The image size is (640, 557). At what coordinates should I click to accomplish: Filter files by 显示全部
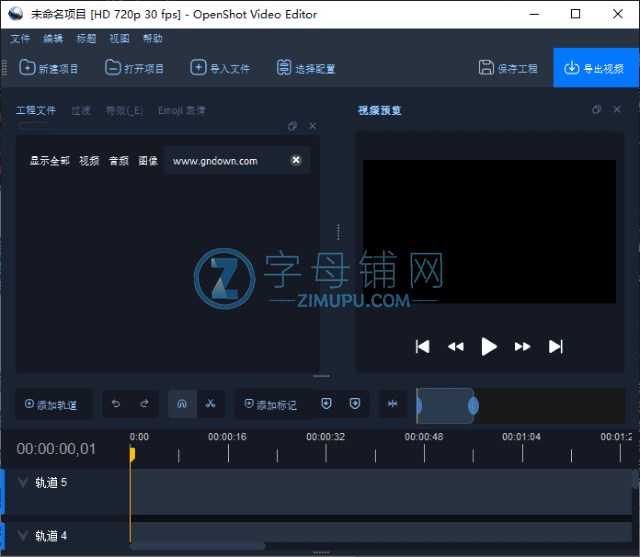(49, 161)
